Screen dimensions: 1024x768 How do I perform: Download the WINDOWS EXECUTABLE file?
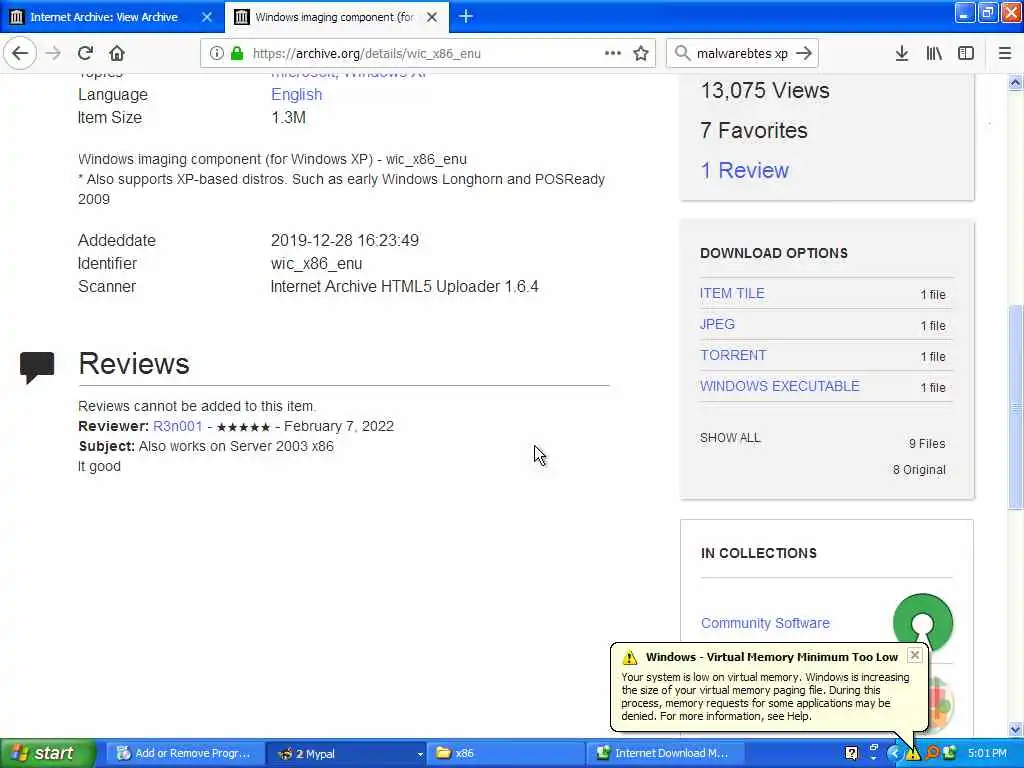pyautogui.click(x=780, y=386)
